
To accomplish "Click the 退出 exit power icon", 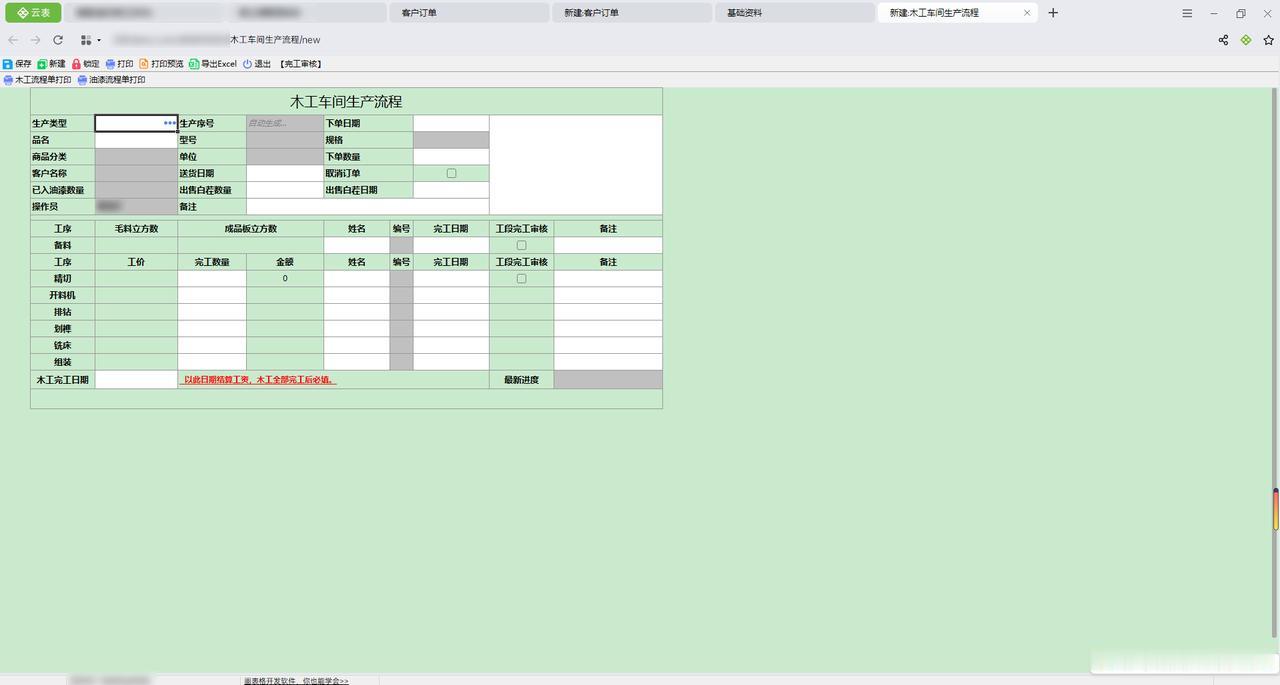I will pyautogui.click(x=247, y=64).
